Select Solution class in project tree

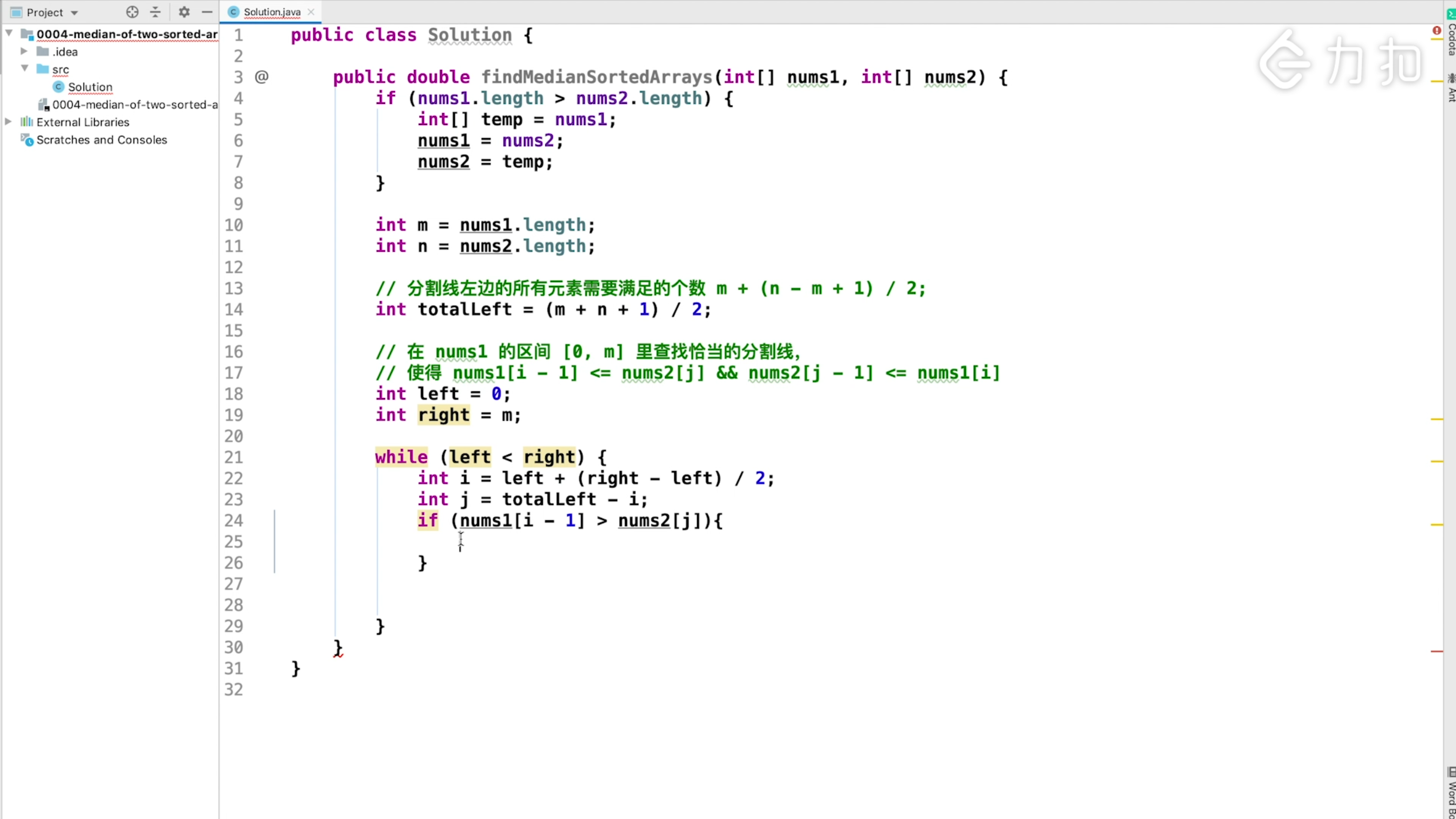(90, 87)
